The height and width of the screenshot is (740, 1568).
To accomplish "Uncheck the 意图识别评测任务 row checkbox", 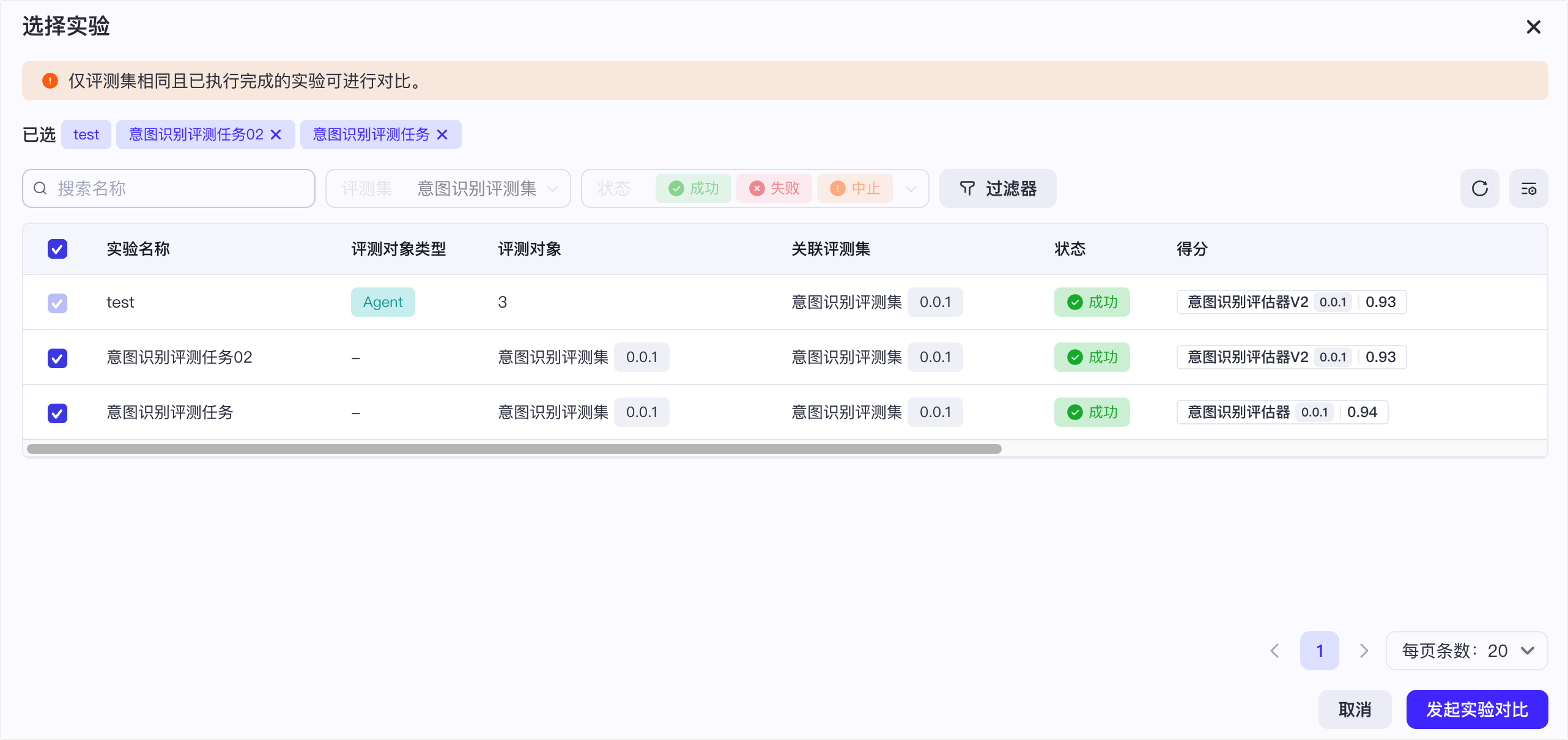I will click(x=57, y=413).
